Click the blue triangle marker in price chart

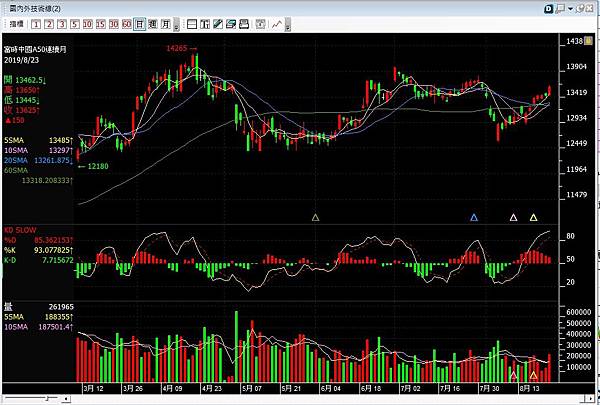click(x=474, y=217)
